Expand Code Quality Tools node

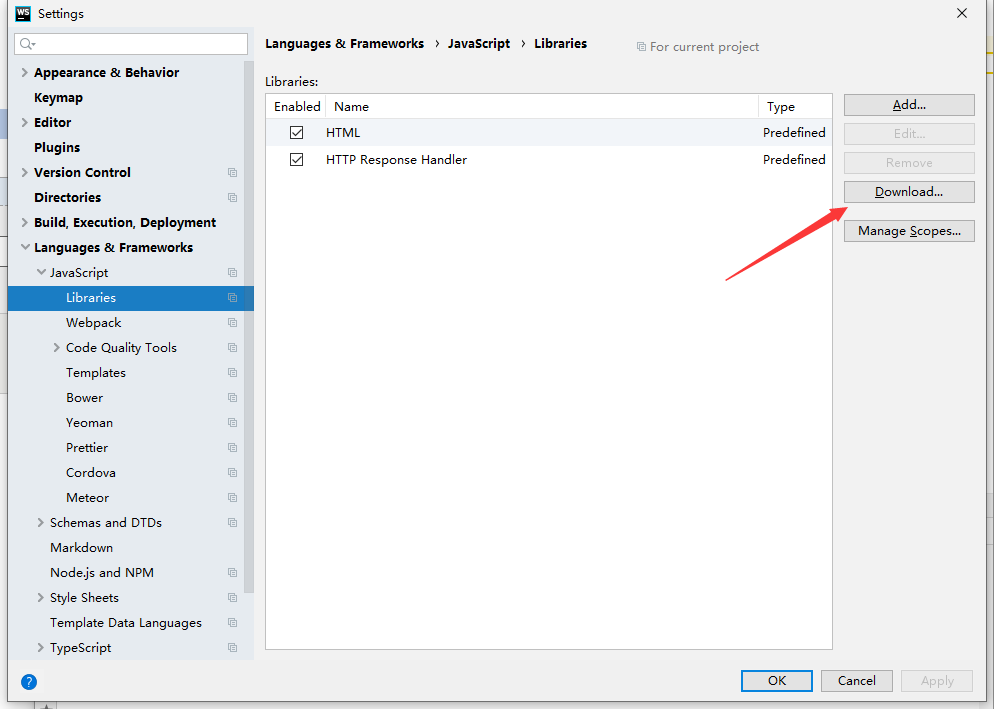click(x=56, y=348)
